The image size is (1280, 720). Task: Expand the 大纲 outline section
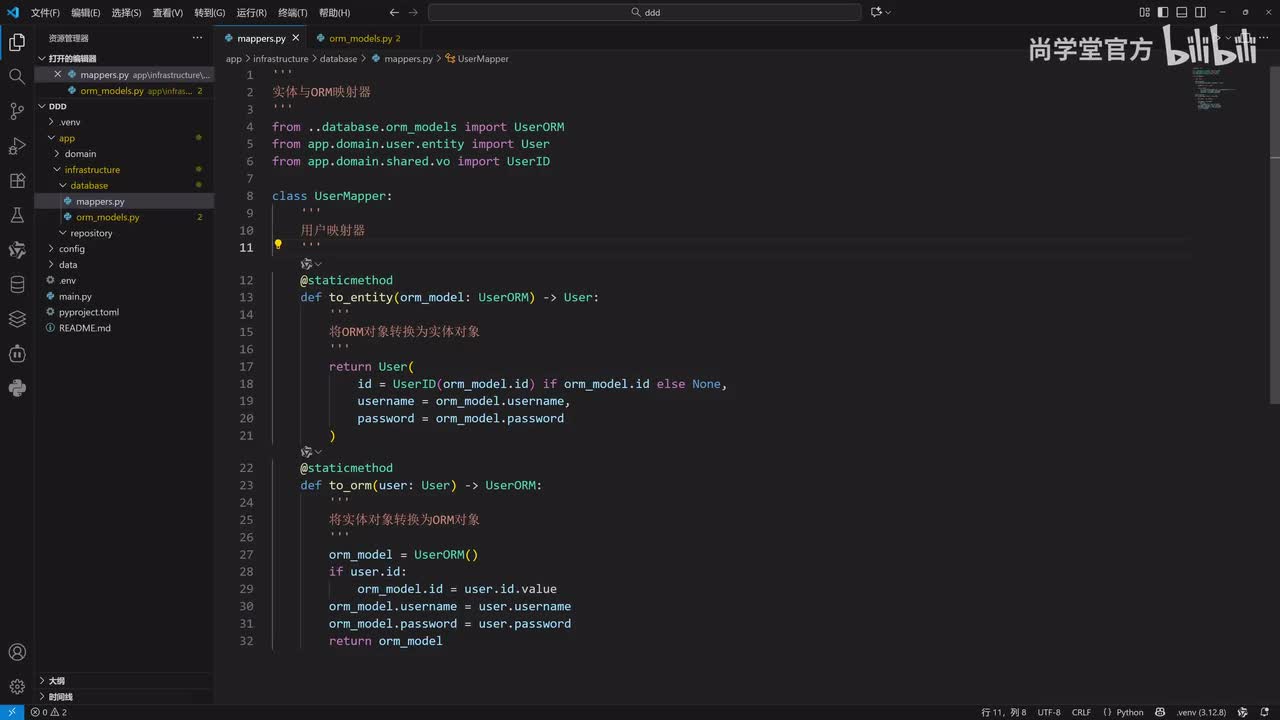(124, 680)
